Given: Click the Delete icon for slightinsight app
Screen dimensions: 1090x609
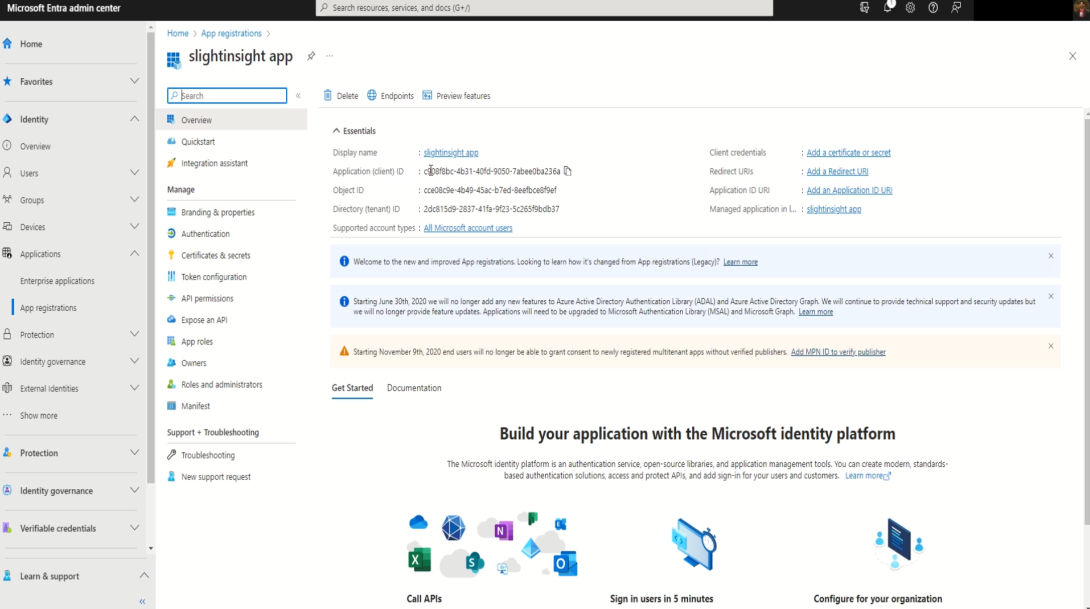Looking at the screenshot, I should pos(341,95).
